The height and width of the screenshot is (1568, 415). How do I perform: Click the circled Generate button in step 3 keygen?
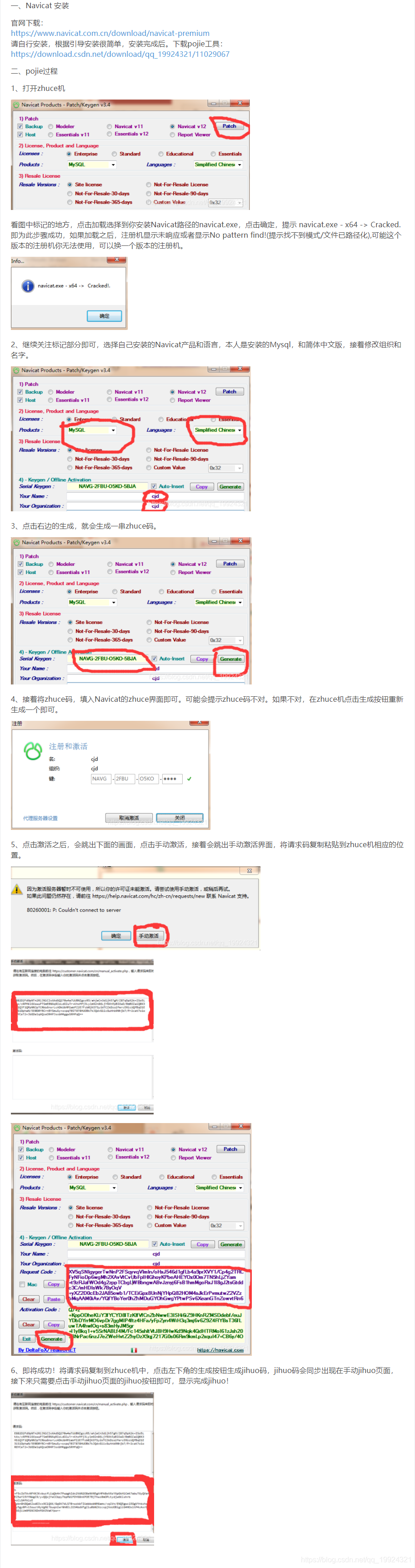click(230, 659)
